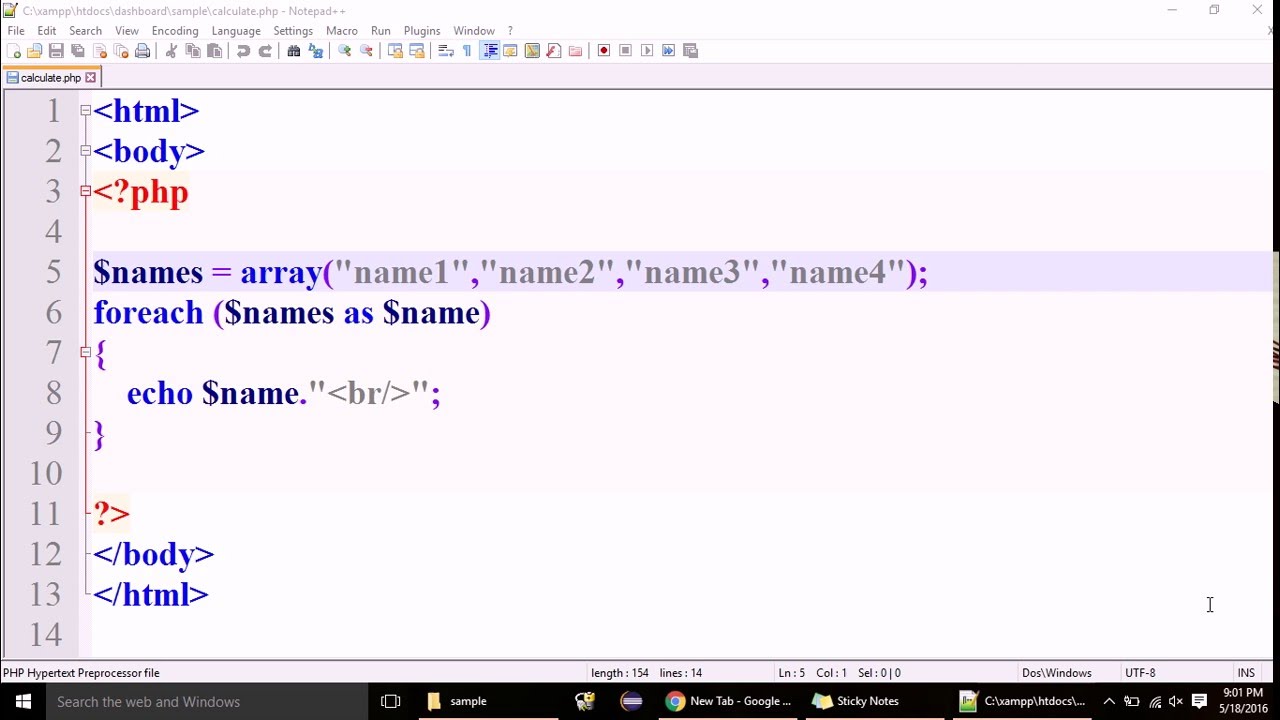This screenshot has height=720, width=1280.
Task: Click the Cut scissors icon
Action: tap(171, 51)
